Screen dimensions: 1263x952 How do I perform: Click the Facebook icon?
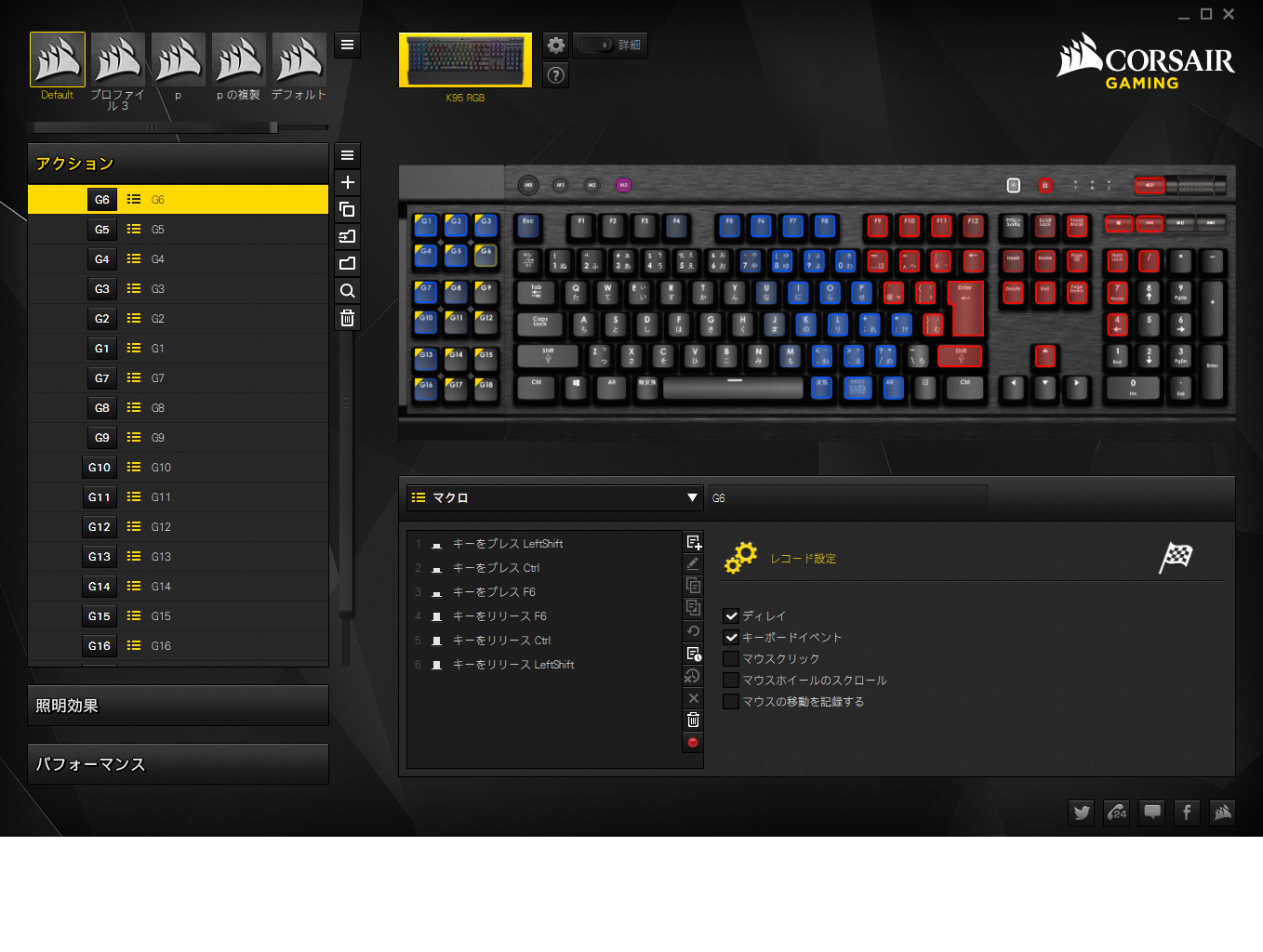pos(1187,813)
